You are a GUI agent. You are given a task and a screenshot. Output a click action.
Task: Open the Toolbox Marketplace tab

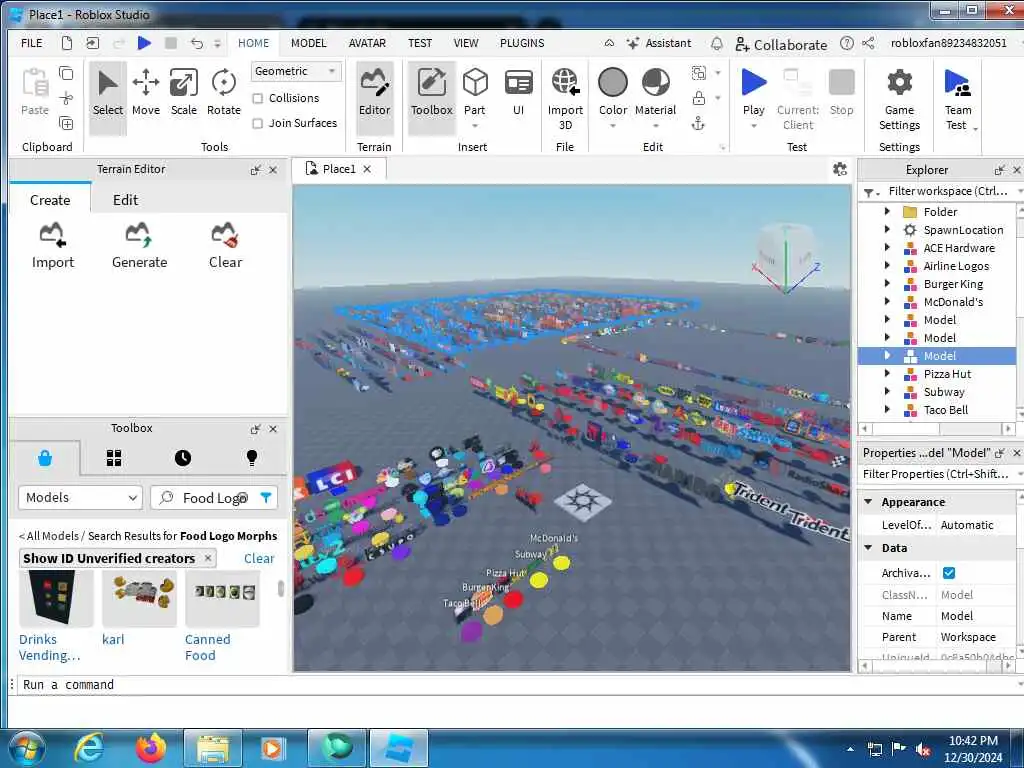tap(44, 458)
